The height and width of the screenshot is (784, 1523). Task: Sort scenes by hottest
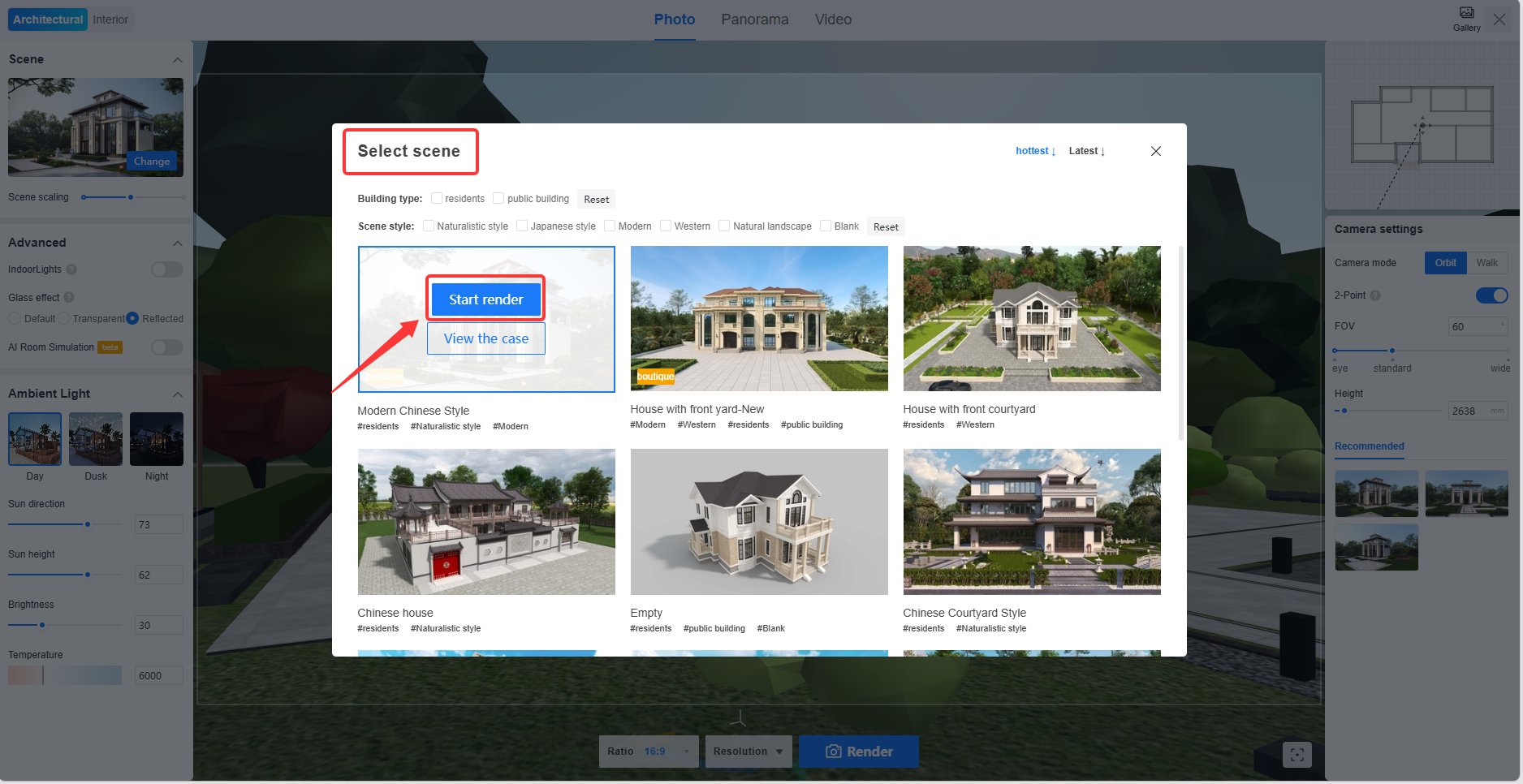(x=1035, y=151)
